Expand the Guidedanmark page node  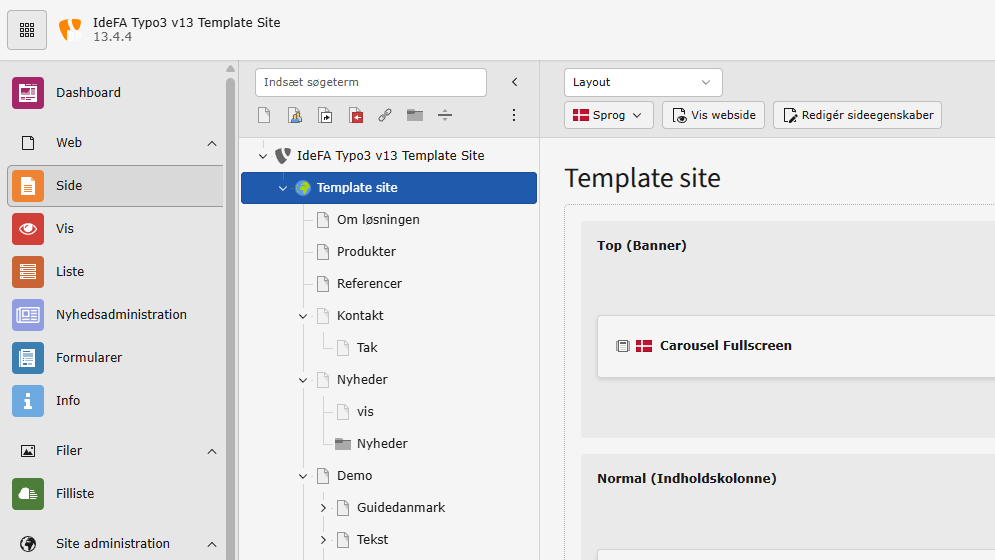[x=323, y=508]
